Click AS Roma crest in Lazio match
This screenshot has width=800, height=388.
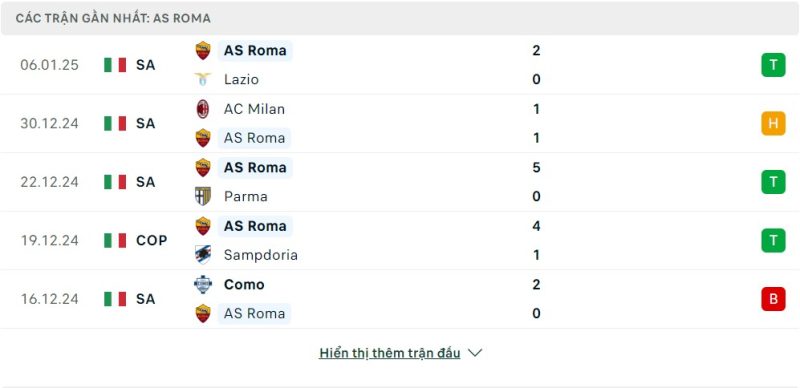[203, 51]
